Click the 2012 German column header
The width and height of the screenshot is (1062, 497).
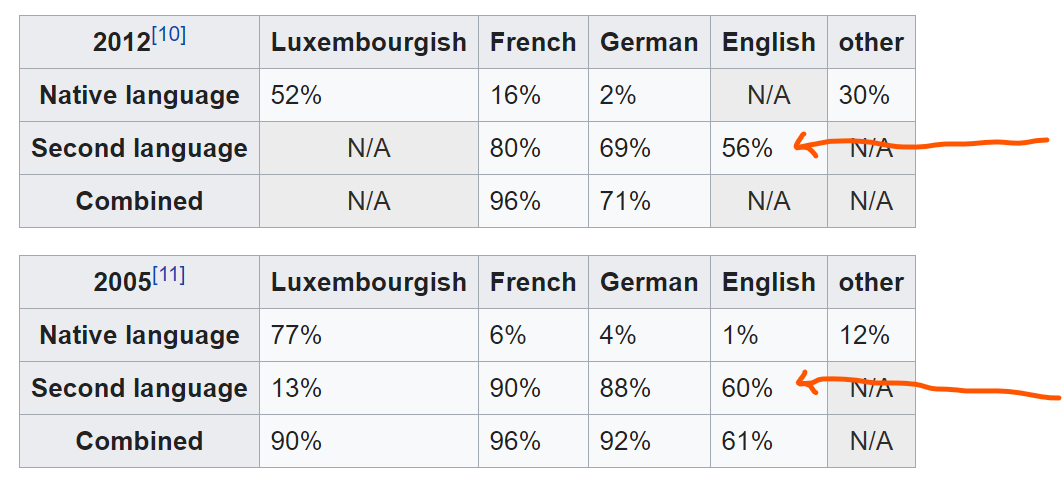[x=649, y=42]
